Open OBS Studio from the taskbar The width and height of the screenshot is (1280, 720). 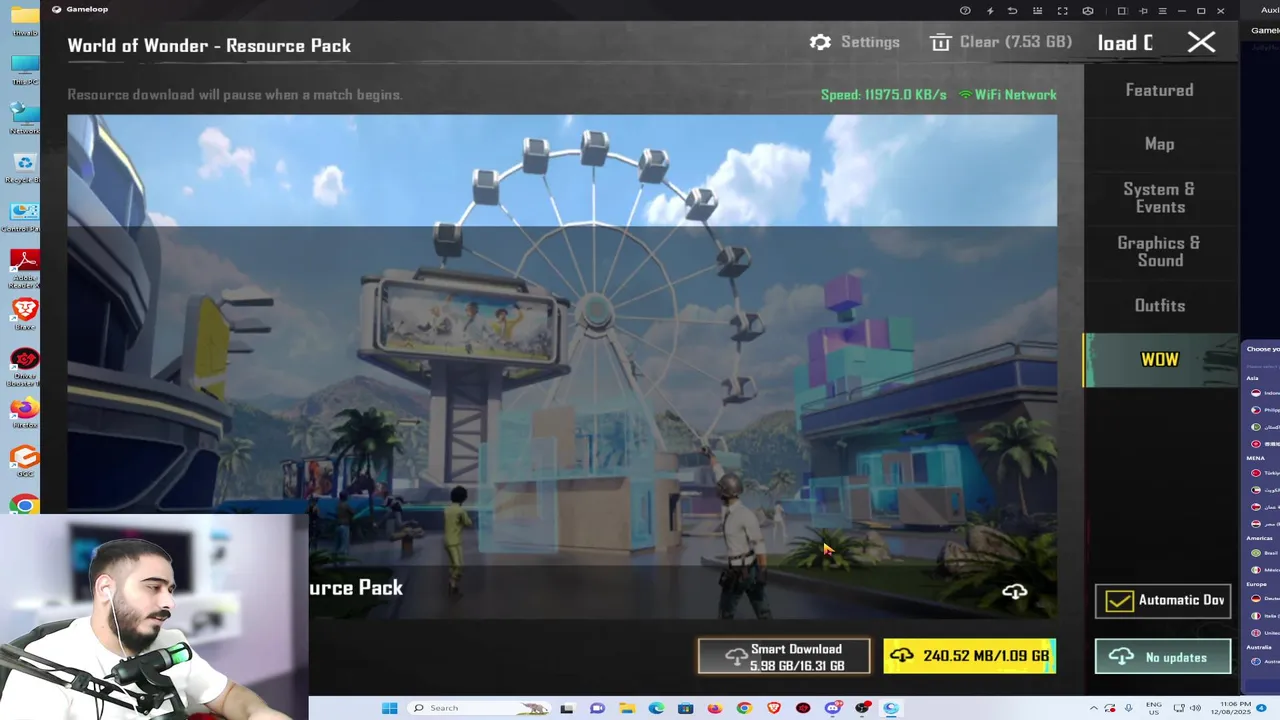862,708
